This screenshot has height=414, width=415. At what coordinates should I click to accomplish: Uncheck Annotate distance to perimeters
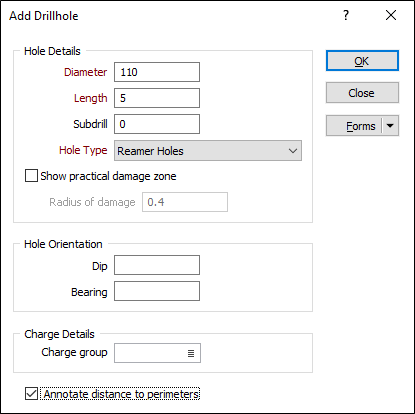(x=31, y=394)
